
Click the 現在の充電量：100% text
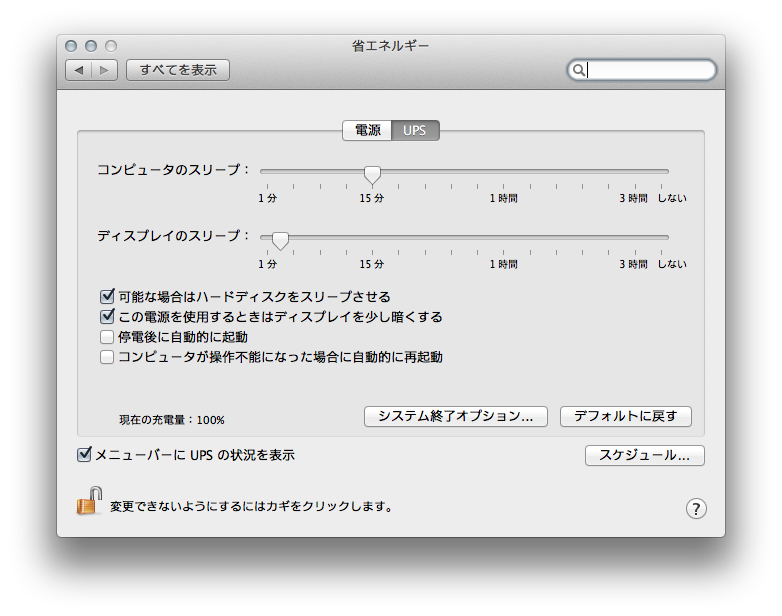click(172, 420)
